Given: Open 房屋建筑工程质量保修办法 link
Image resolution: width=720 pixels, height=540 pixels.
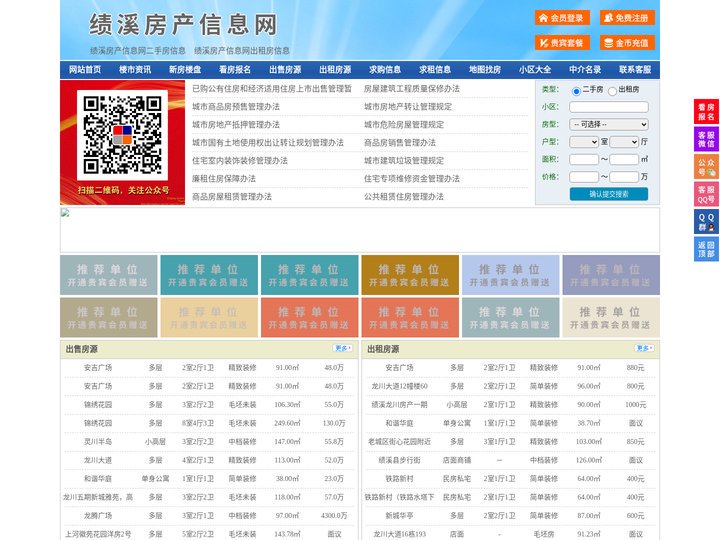Looking at the screenshot, I should [x=412, y=89].
